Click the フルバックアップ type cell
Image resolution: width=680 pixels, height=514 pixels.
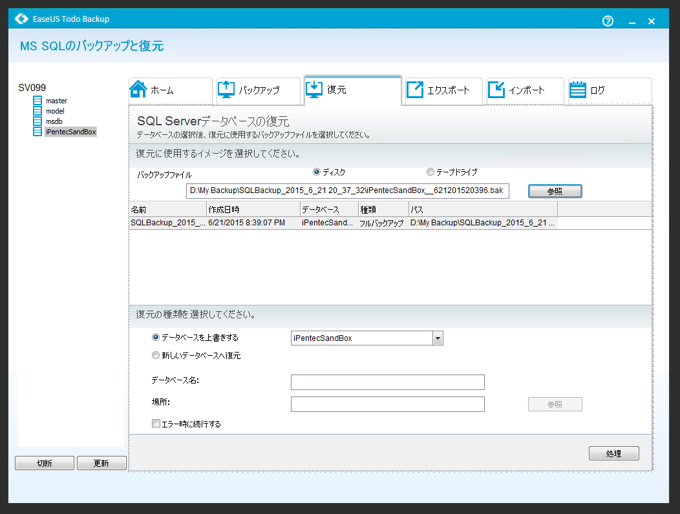click(x=382, y=223)
